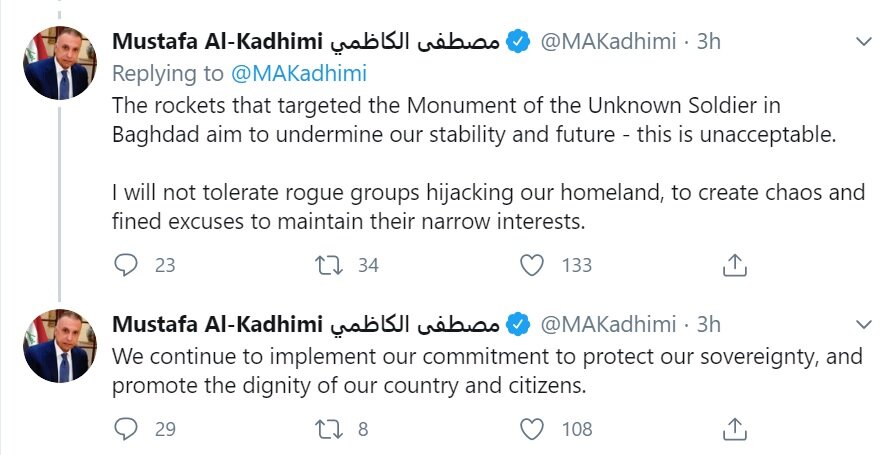The image size is (895, 455).
Task: Click verified badge on the second tweet
Action: click(517, 324)
